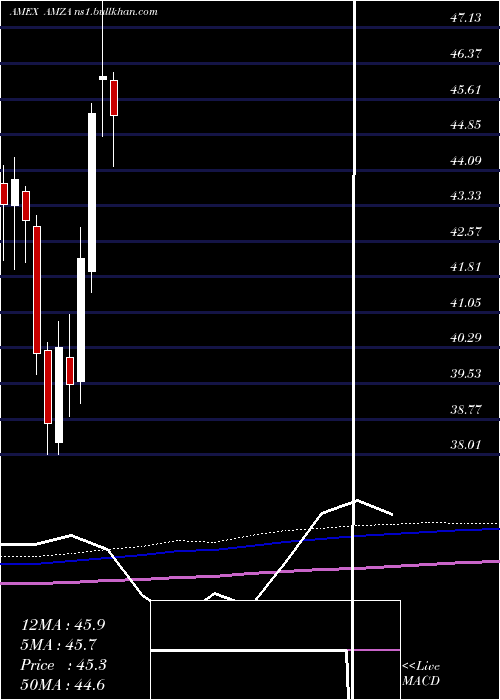This screenshot has width=500, height=700.
Task: Click the 42.57 price axis label
Action: [x=466, y=231]
